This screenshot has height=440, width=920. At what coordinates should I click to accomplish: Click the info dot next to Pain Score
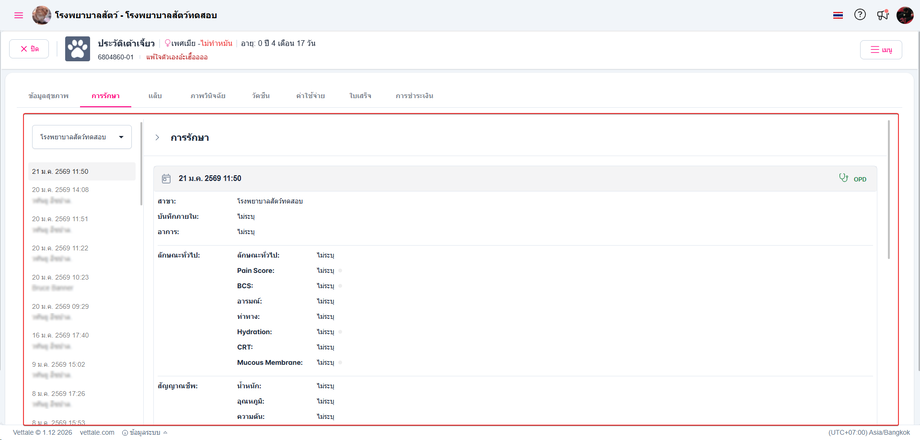click(x=340, y=270)
